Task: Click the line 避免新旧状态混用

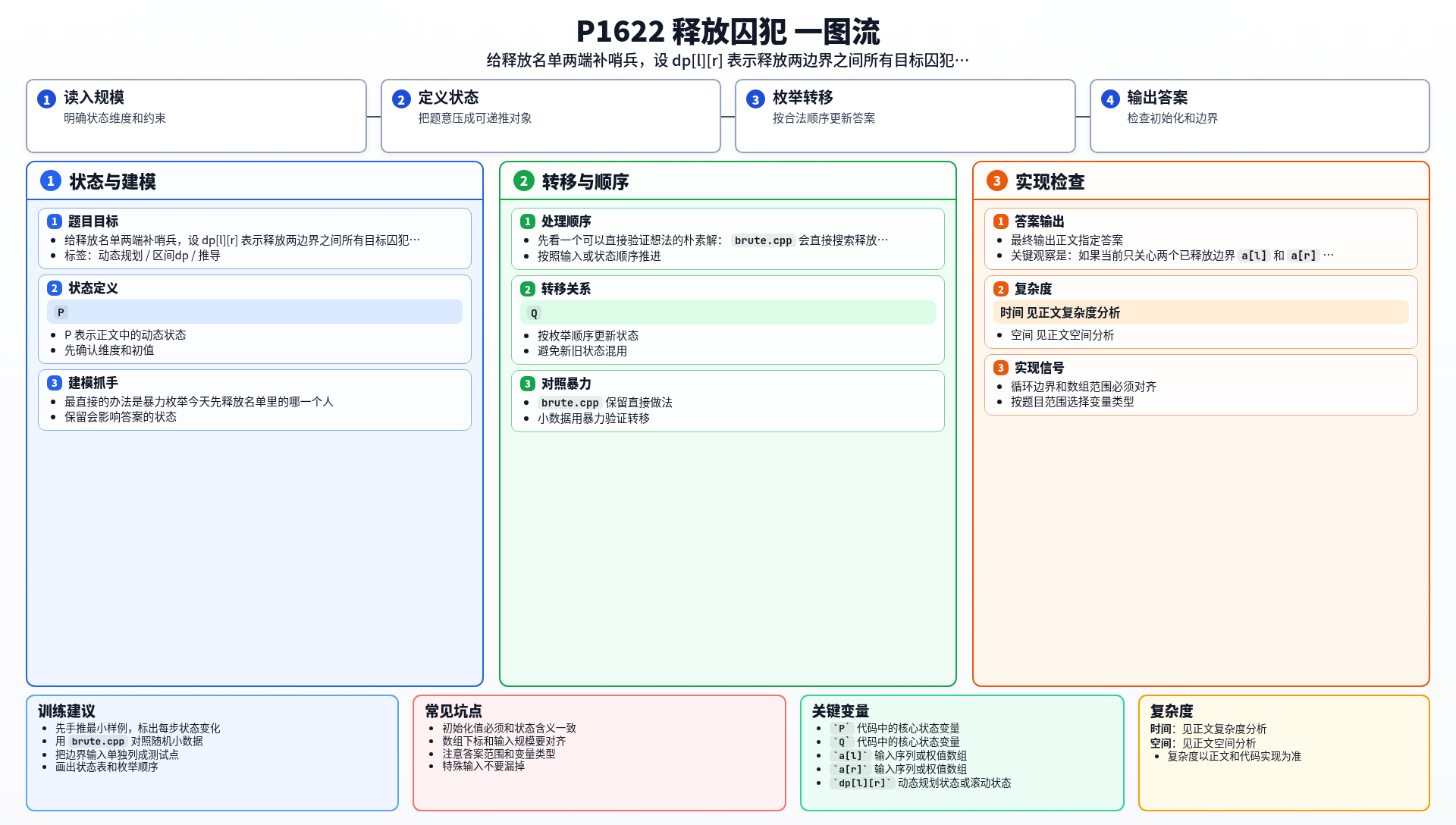Action: 582,351
